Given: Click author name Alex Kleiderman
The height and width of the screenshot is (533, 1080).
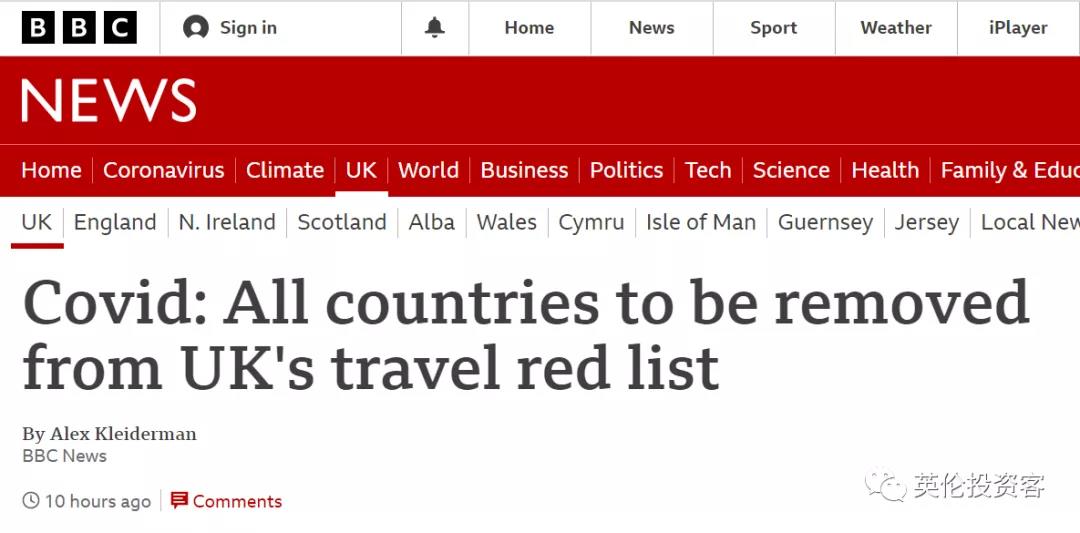Looking at the screenshot, I should (x=123, y=434).
